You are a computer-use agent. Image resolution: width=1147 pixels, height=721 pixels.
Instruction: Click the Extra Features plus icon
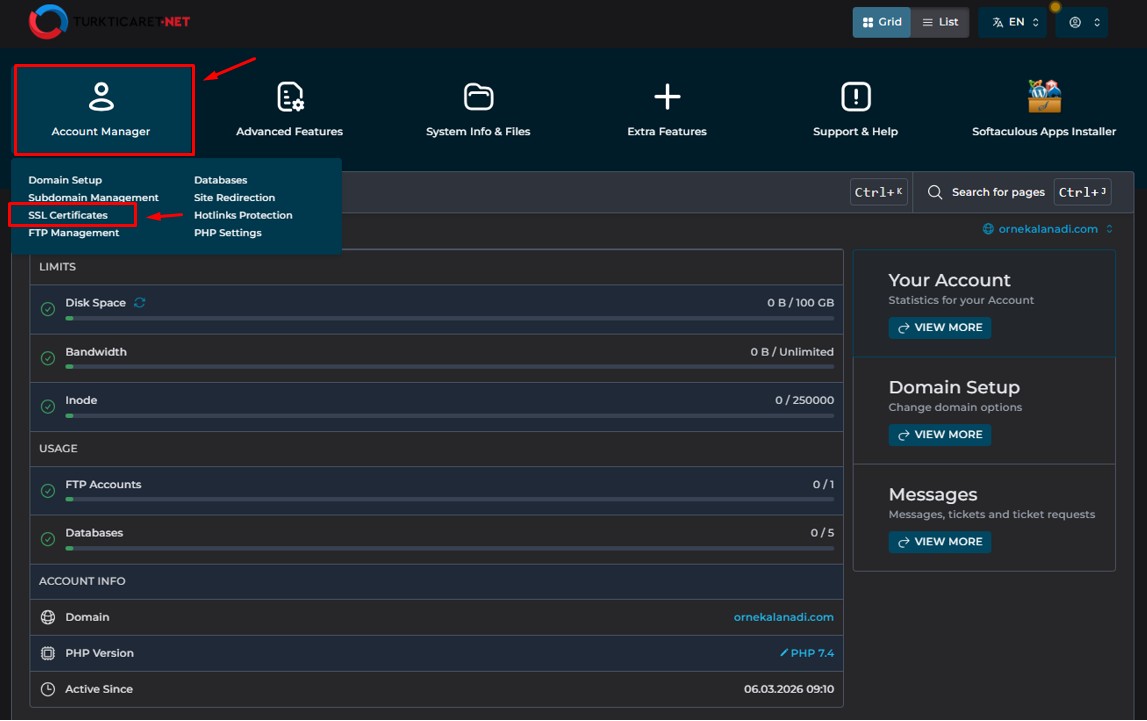pyautogui.click(x=667, y=98)
